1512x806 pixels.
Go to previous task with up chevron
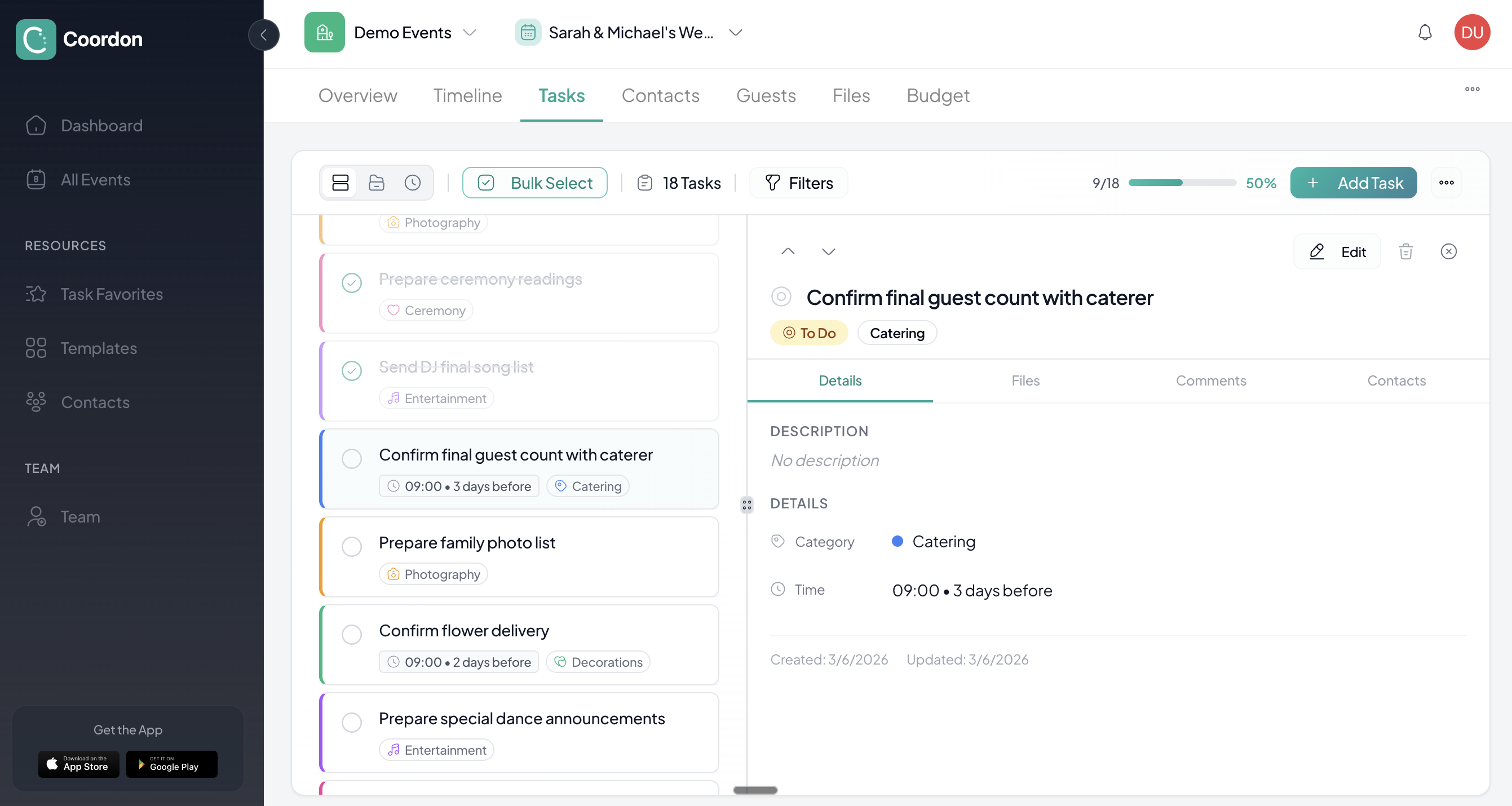[x=788, y=251]
